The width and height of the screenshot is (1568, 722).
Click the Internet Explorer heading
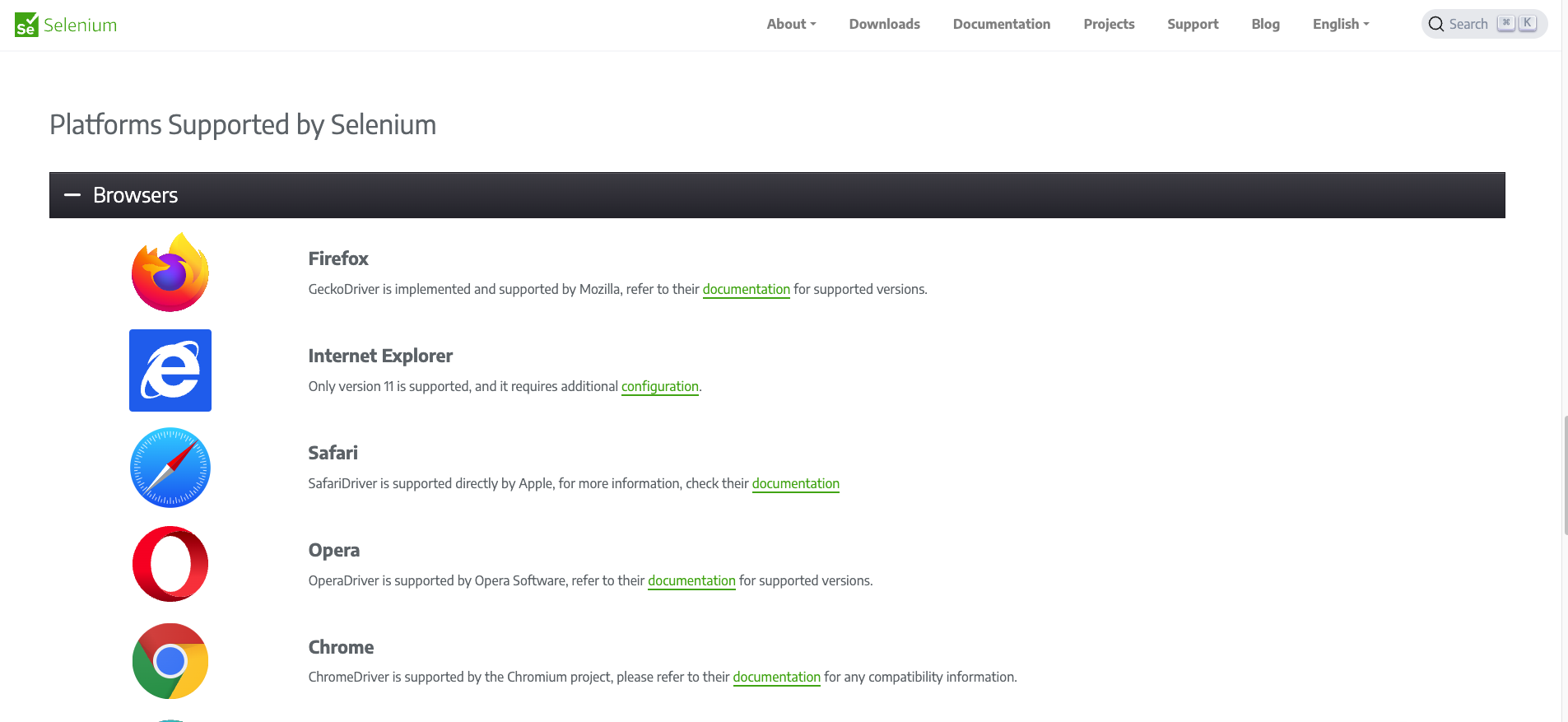pos(380,356)
